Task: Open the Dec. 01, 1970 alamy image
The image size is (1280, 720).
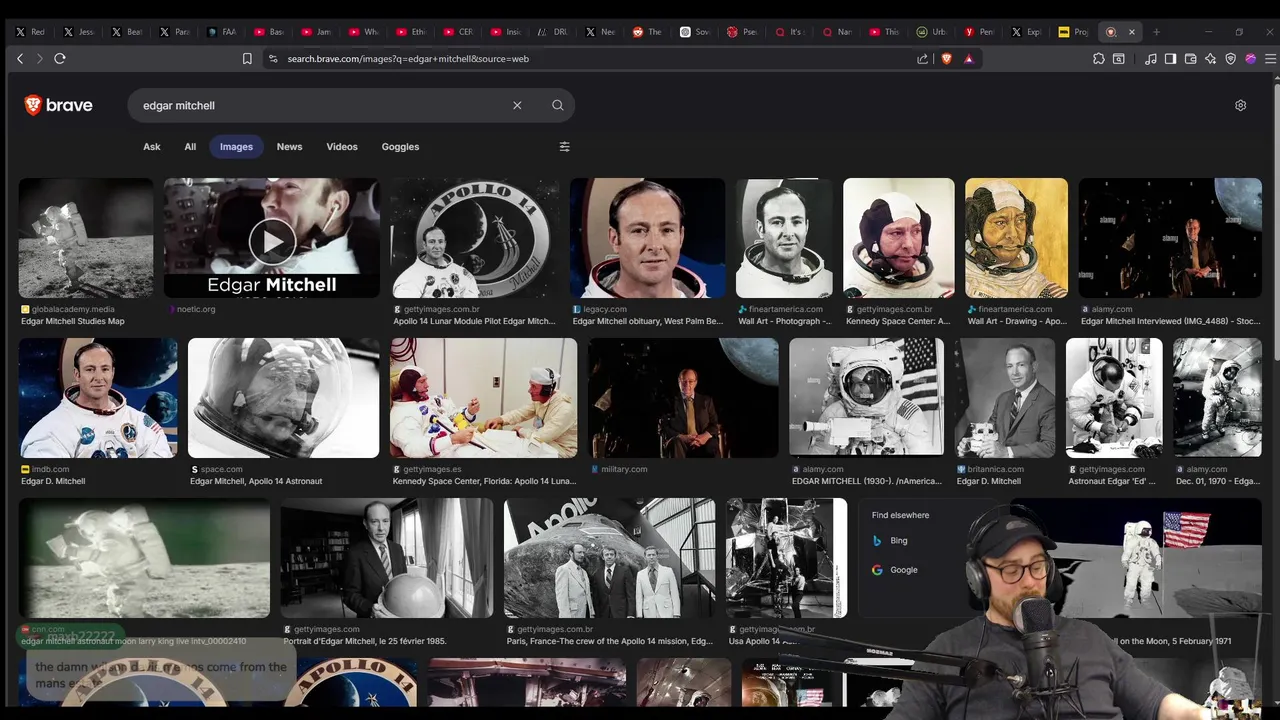Action: pyautogui.click(x=1217, y=398)
